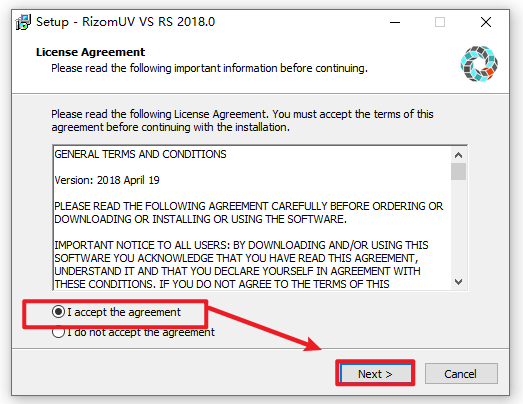
Task: Choose "I do not accept the agreement"
Action: (x=133, y=332)
